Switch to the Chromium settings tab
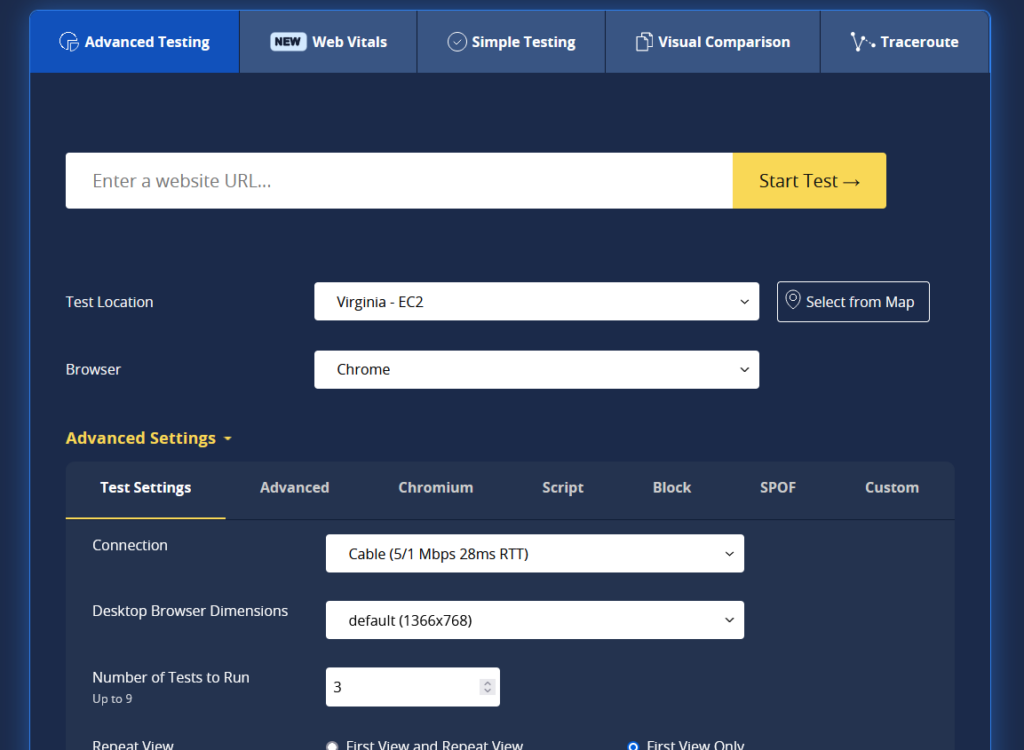The image size is (1024, 750). (435, 488)
